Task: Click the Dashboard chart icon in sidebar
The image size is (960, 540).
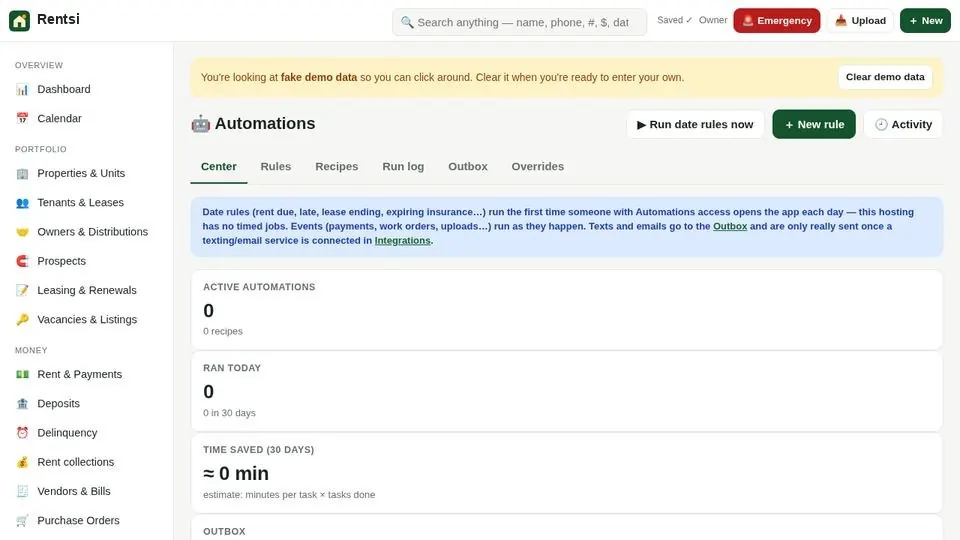Action: (23, 89)
